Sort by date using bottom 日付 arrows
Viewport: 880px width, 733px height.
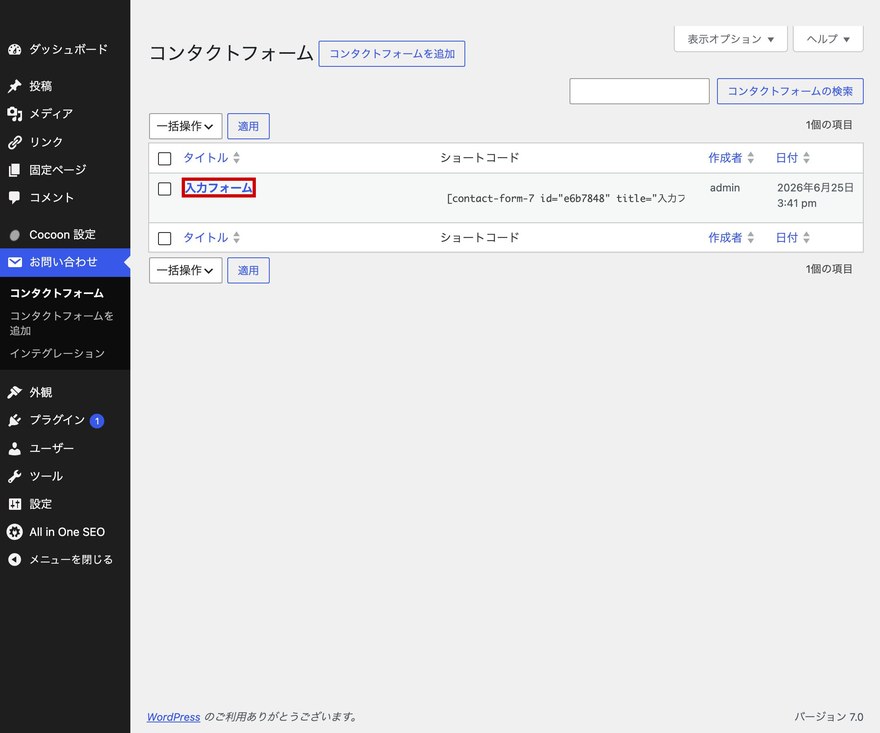coord(806,237)
